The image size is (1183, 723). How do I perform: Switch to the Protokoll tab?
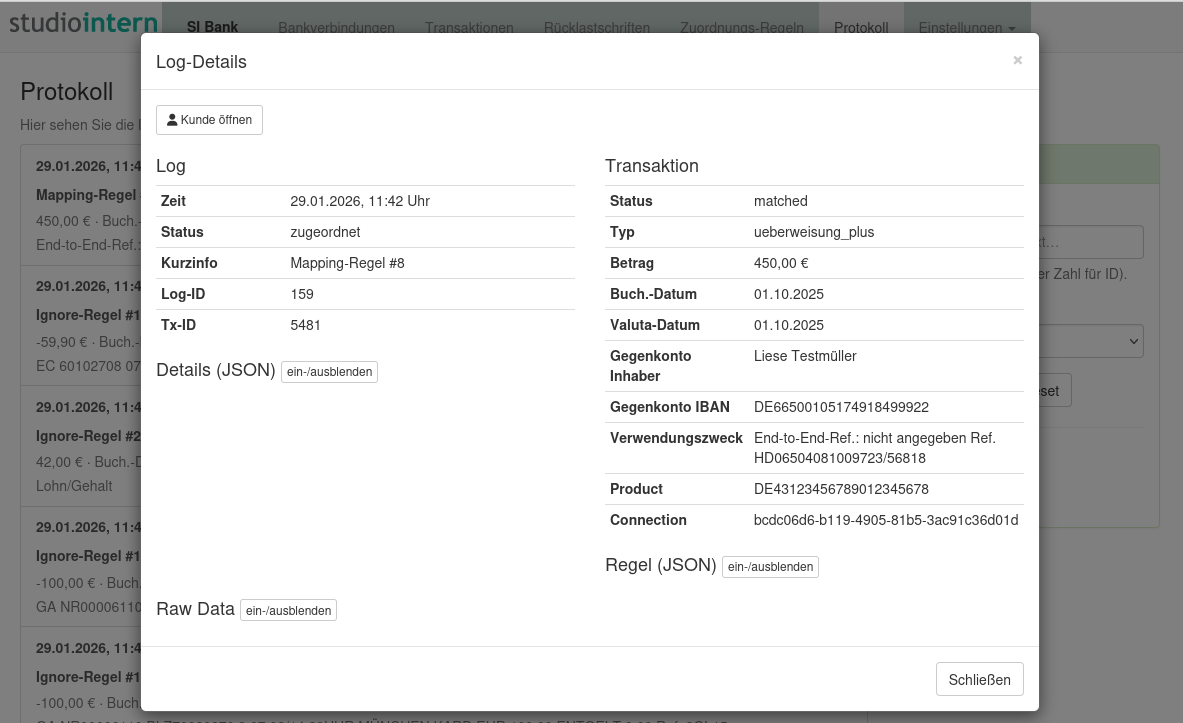pyautogui.click(x=860, y=28)
